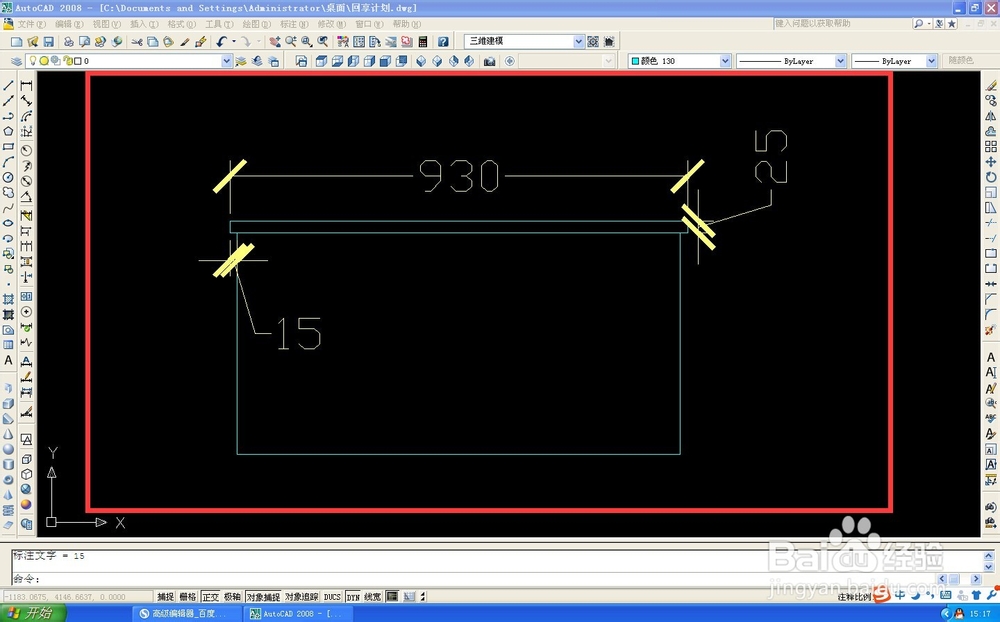Click the command window scroll down arrow
The width and height of the screenshot is (1000, 622).
click(x=989, y=567)
